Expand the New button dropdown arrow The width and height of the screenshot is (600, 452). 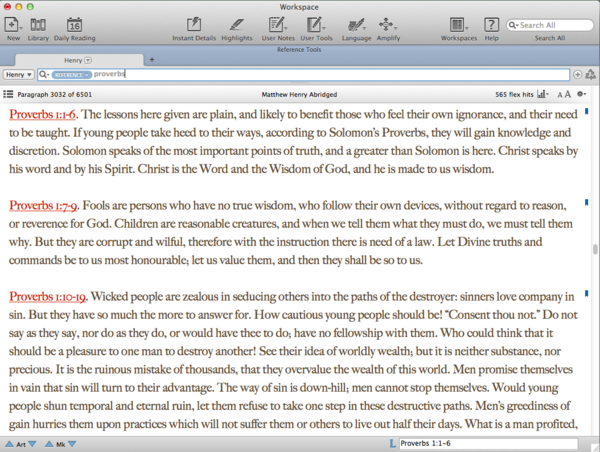21,28
